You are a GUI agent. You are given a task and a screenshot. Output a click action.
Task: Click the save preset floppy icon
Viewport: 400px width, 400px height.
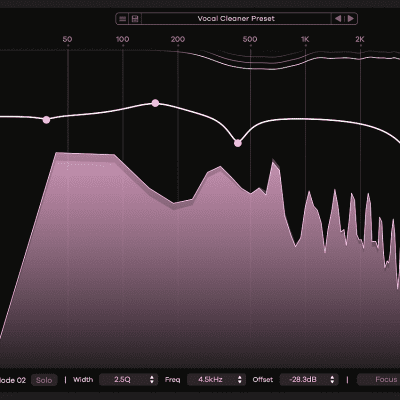point(135,19)
